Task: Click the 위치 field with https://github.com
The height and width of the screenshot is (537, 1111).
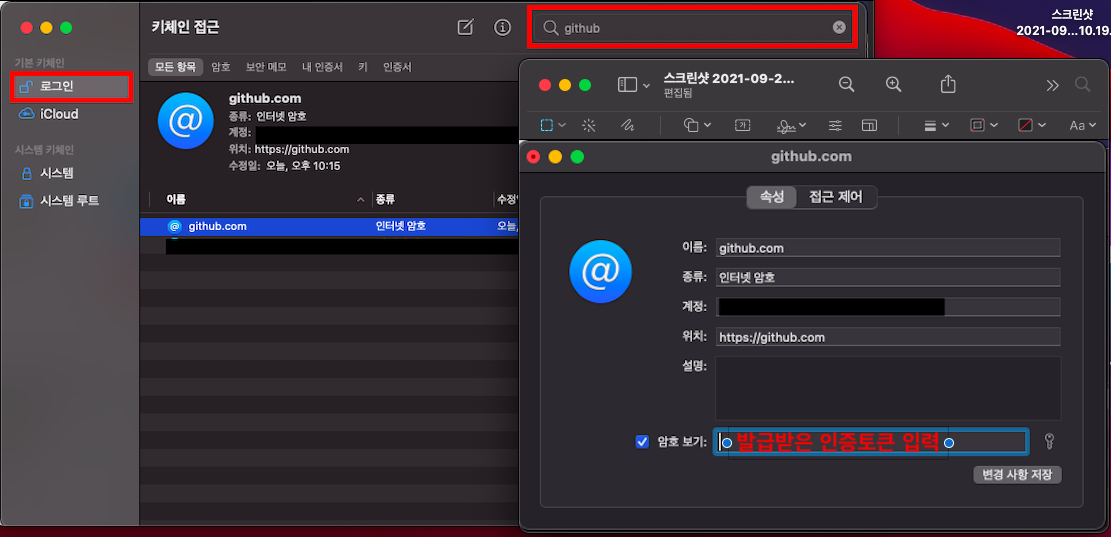Action: [888, 337]
